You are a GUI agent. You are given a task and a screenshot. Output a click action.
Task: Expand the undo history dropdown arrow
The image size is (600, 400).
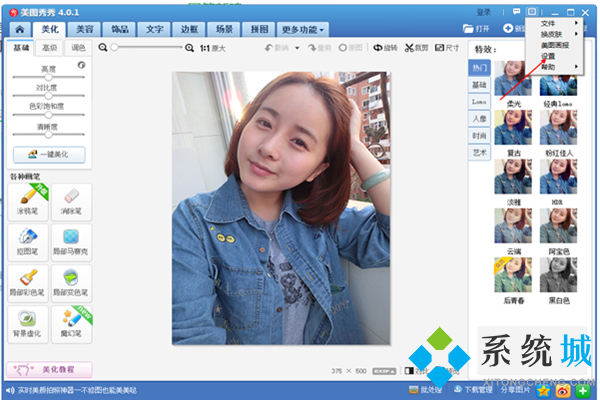click(297, 48)
